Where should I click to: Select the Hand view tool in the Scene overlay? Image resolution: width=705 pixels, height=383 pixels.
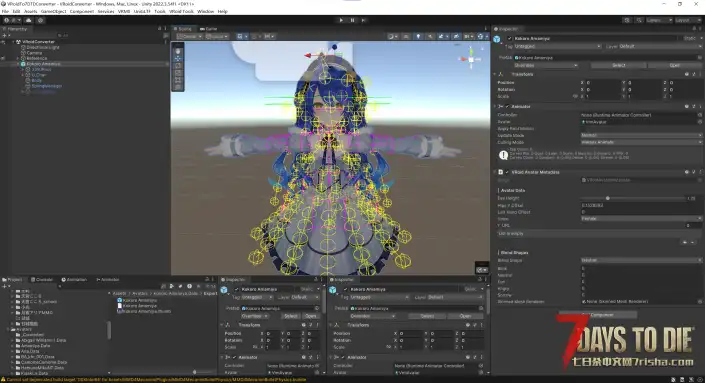pos(178,51)
